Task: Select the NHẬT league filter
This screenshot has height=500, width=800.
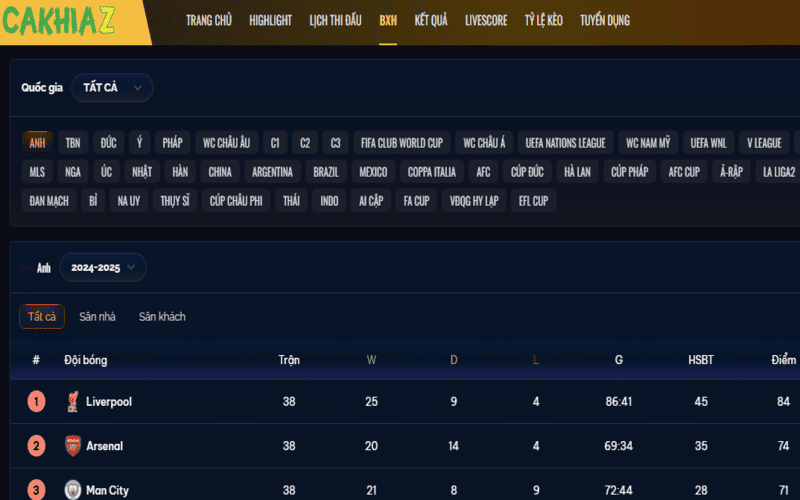Action: 142,172
